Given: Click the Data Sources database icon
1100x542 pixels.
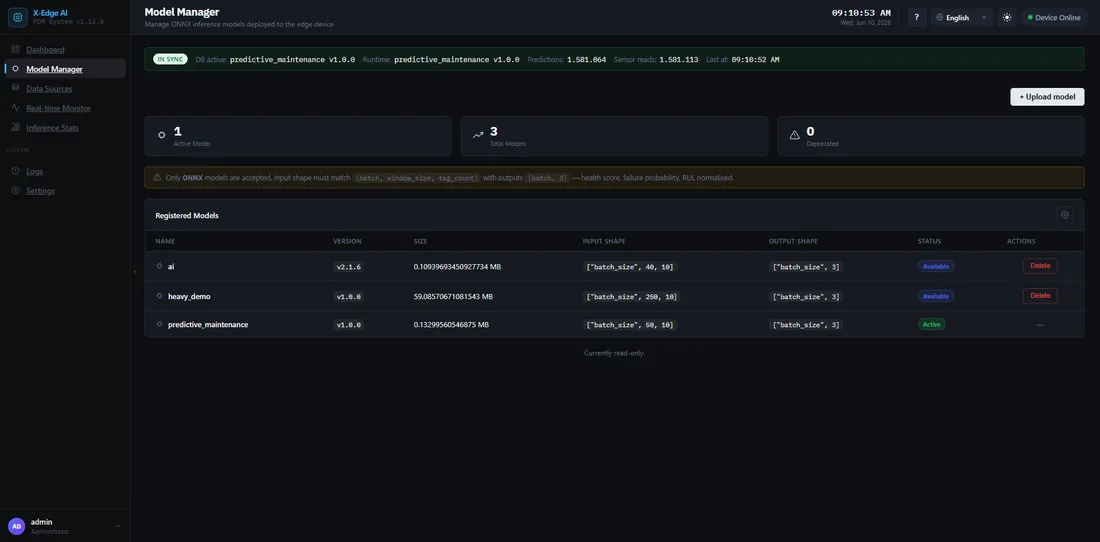Looking at the screenshot, I should (15, 88).
